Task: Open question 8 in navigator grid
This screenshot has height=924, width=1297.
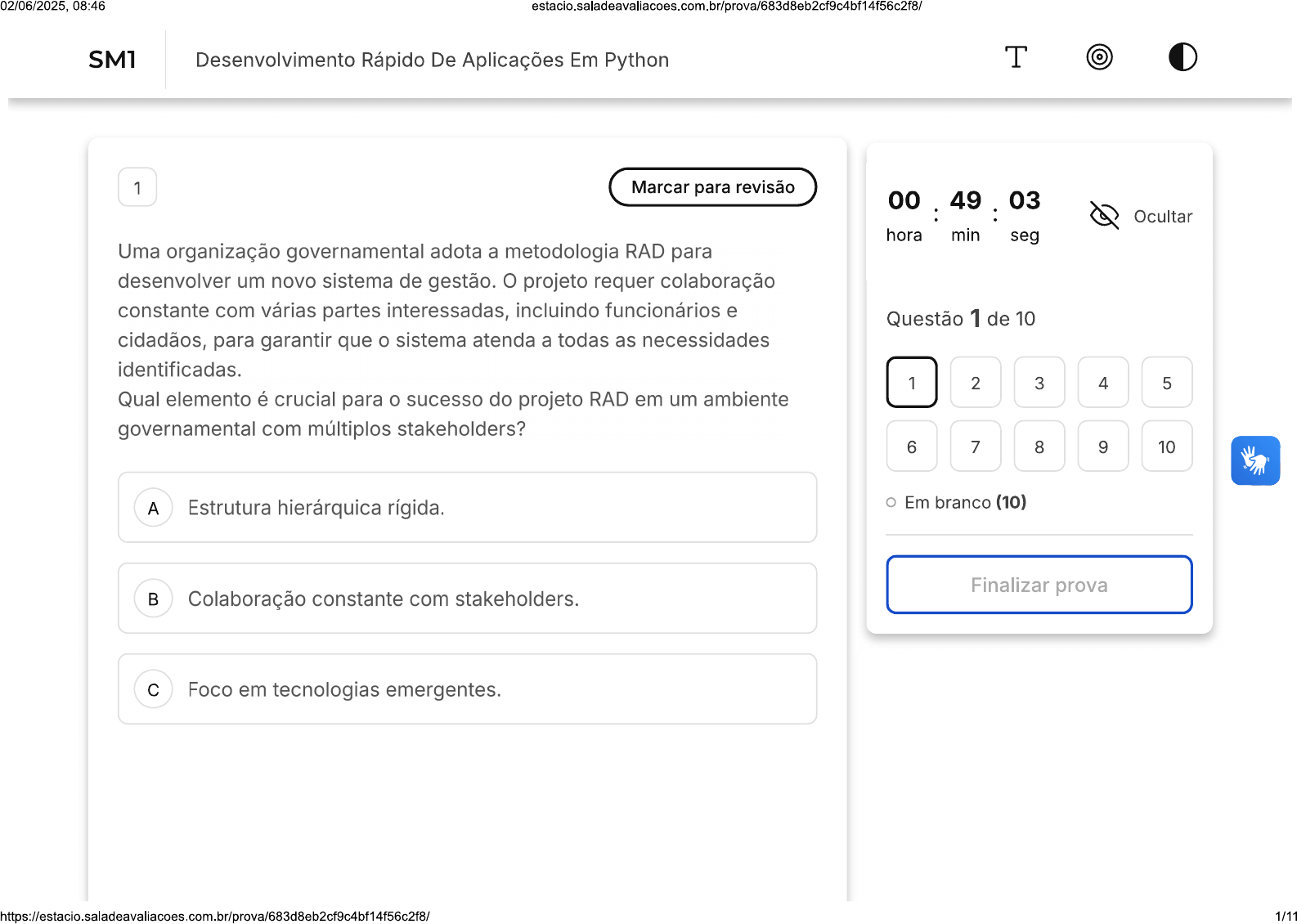Action: (1039, 446)
